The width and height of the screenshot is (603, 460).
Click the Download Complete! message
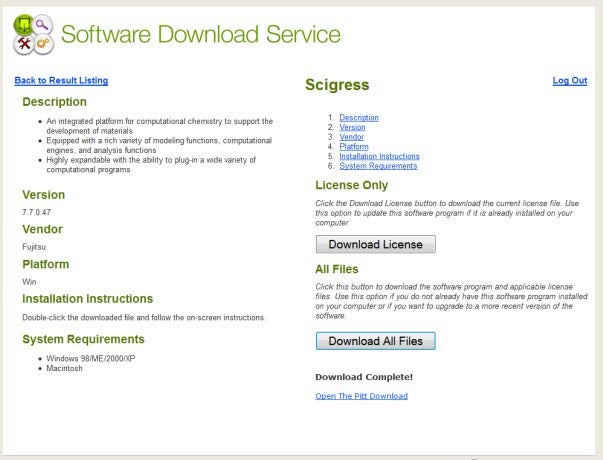click(364, 377)
